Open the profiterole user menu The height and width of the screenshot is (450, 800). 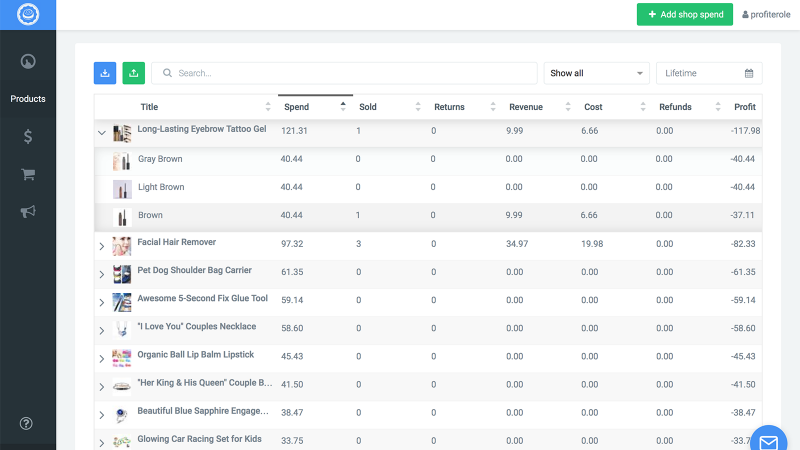click(766, 14)
